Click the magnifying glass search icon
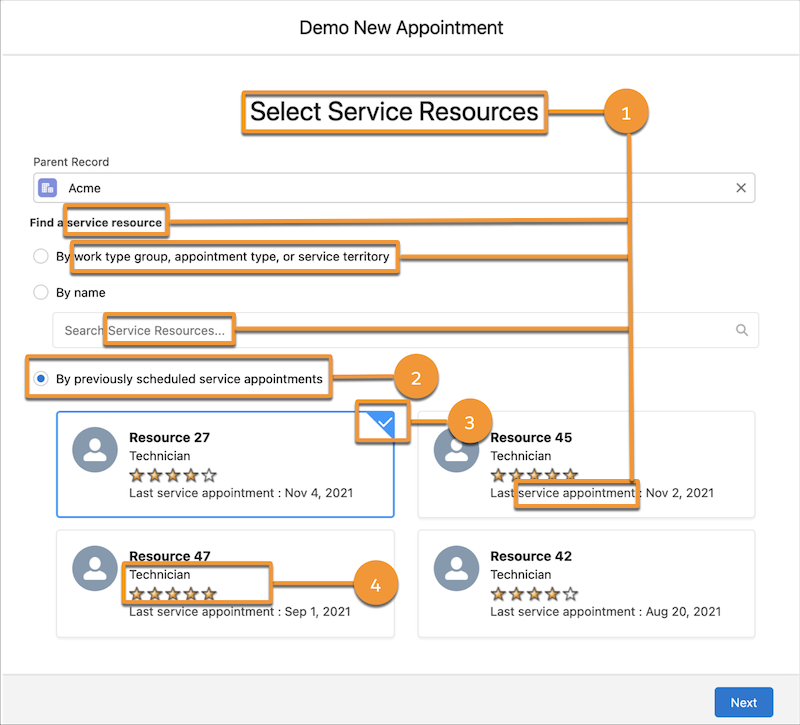 click(741, 329)
